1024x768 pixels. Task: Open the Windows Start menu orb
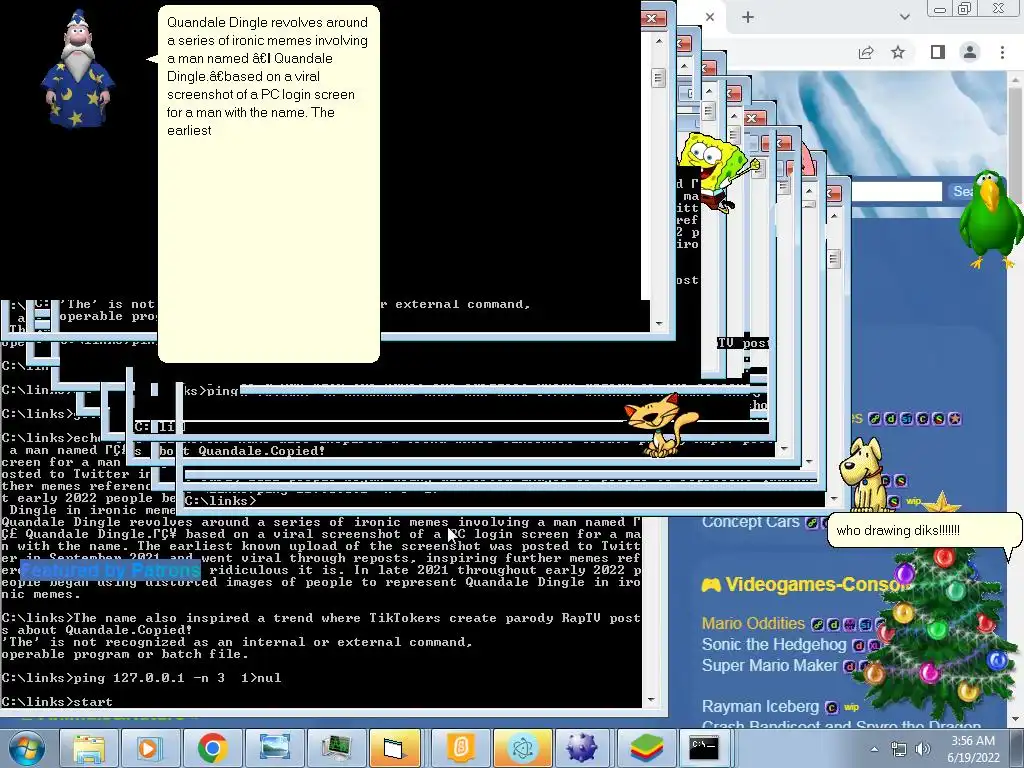point(27,748)
